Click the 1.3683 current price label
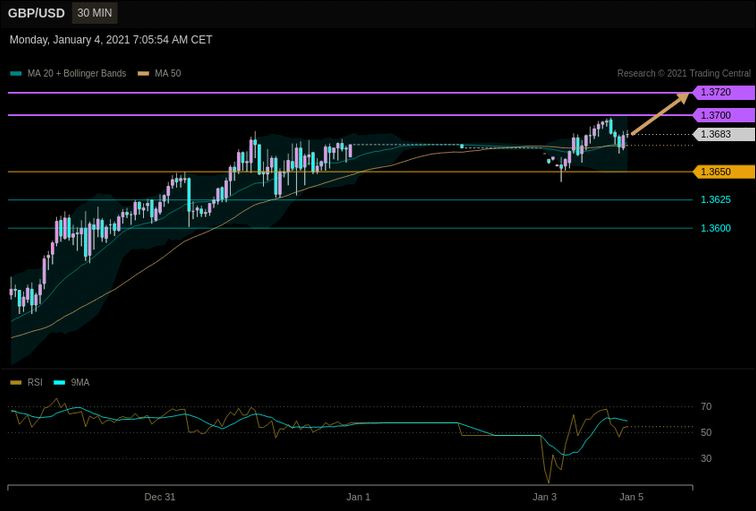 (x=723, y=134)
